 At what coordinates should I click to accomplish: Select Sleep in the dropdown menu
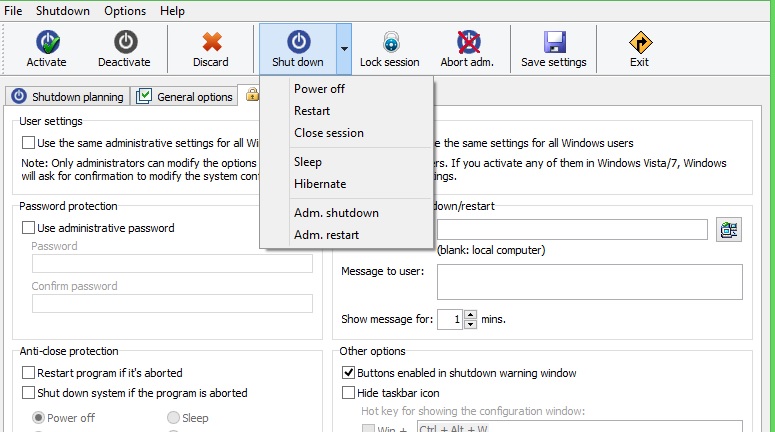click(346, 162)
